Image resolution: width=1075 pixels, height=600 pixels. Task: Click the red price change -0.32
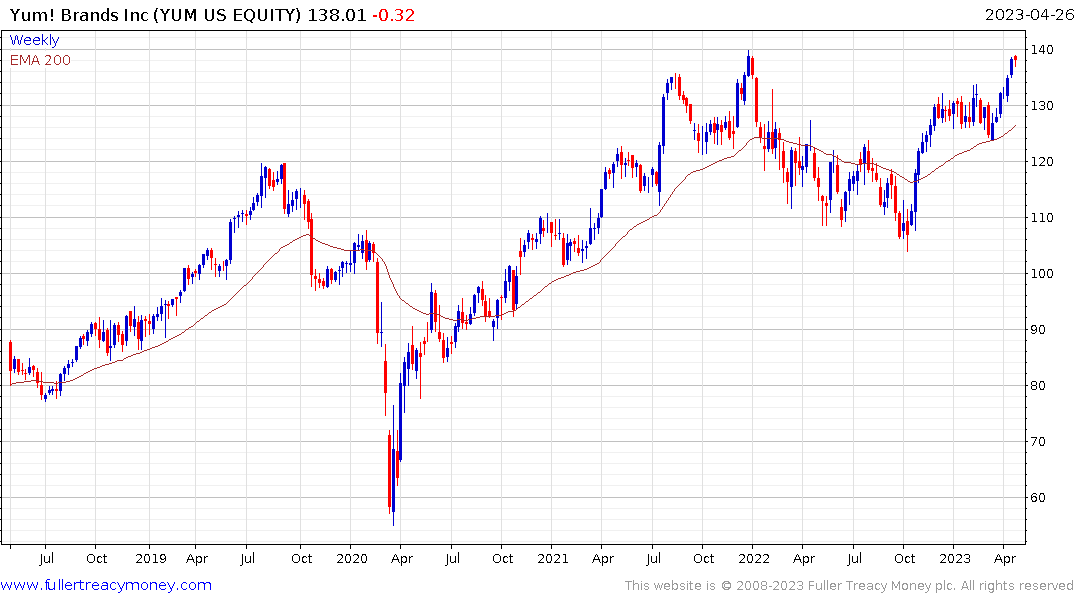(x=394, y=15)
